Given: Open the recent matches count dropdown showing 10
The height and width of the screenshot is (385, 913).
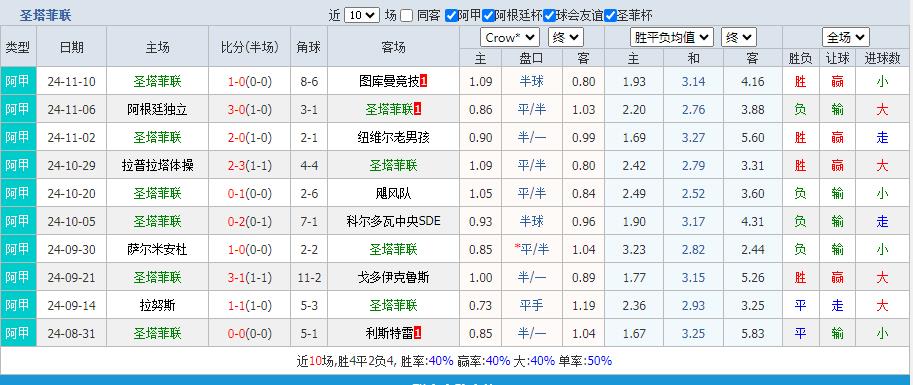Looking at the screenshot, I should tap(362, 16).
